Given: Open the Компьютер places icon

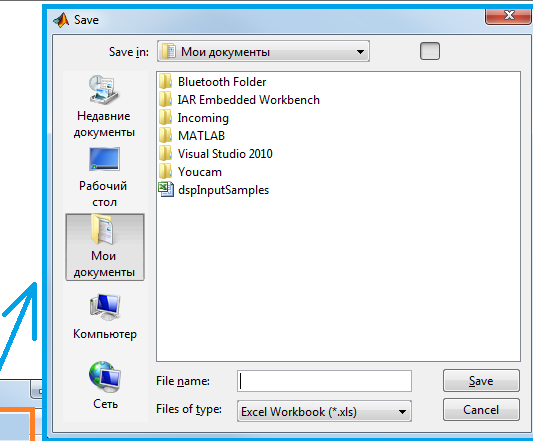Looking at the screenshot, I should click(105, 317).
